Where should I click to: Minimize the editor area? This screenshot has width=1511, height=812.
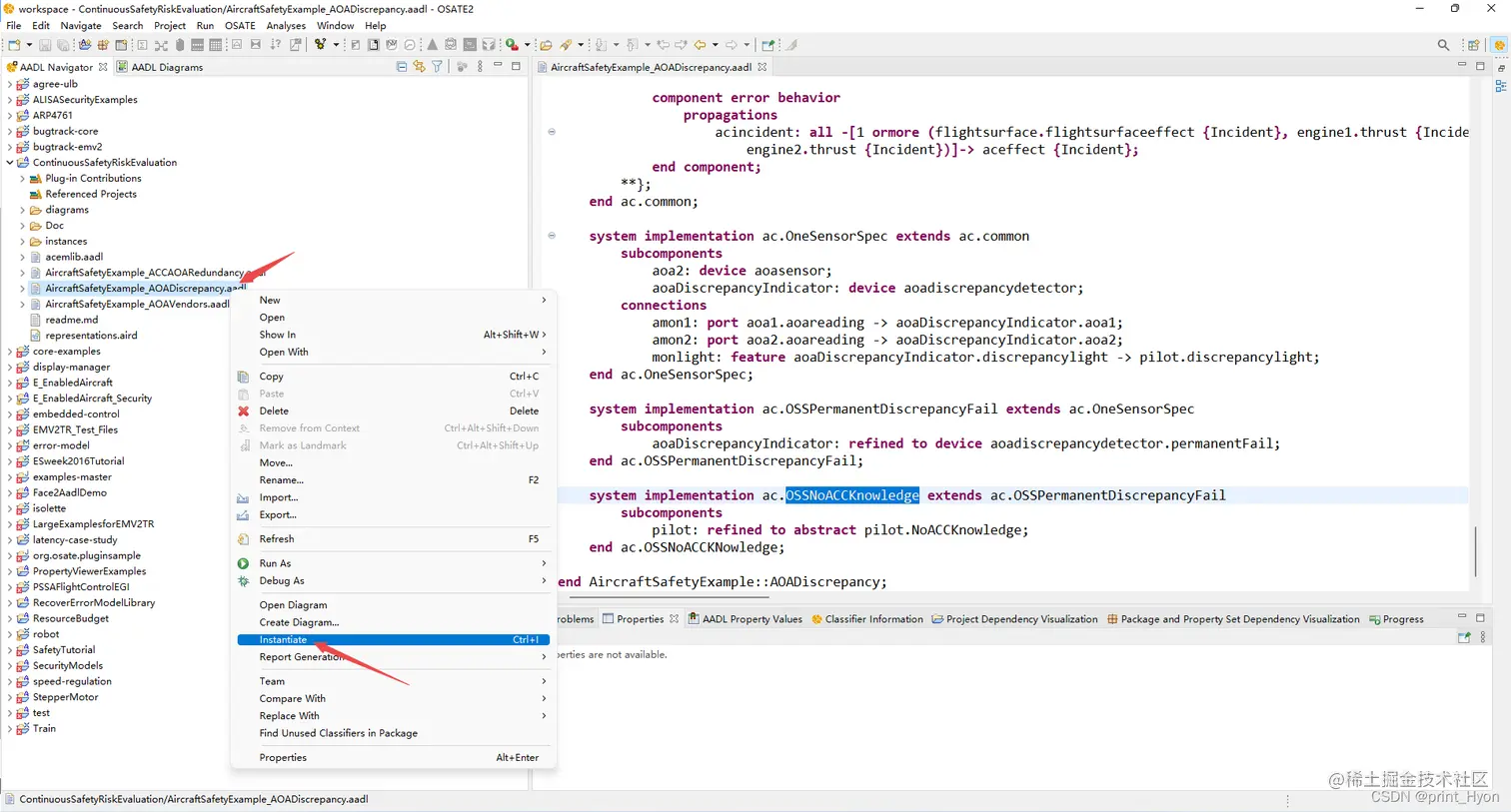pos(1462,66)
